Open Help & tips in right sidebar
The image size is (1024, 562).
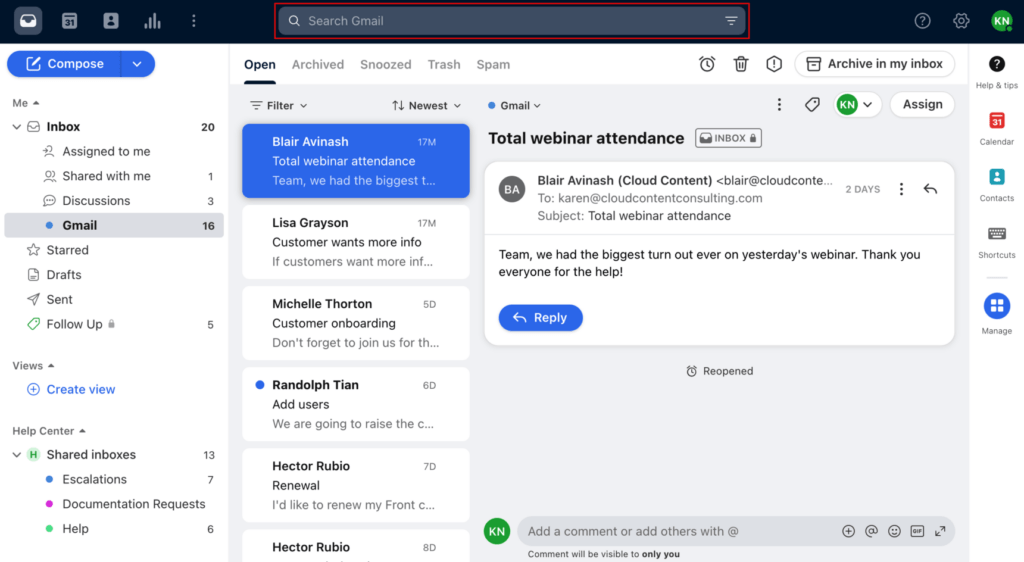pyautogui.click(x=997, y=72)
